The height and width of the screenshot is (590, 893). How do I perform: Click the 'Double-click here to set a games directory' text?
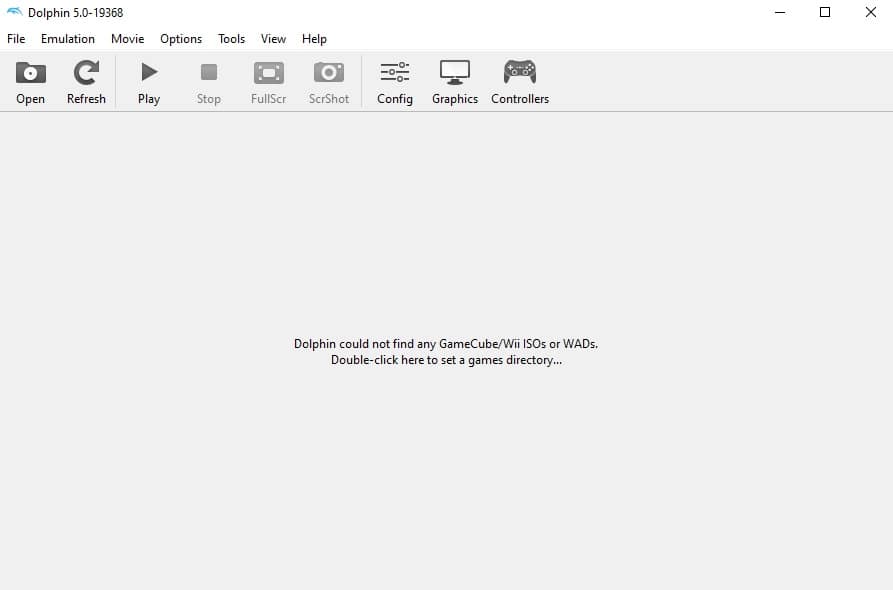click(446, 360)
